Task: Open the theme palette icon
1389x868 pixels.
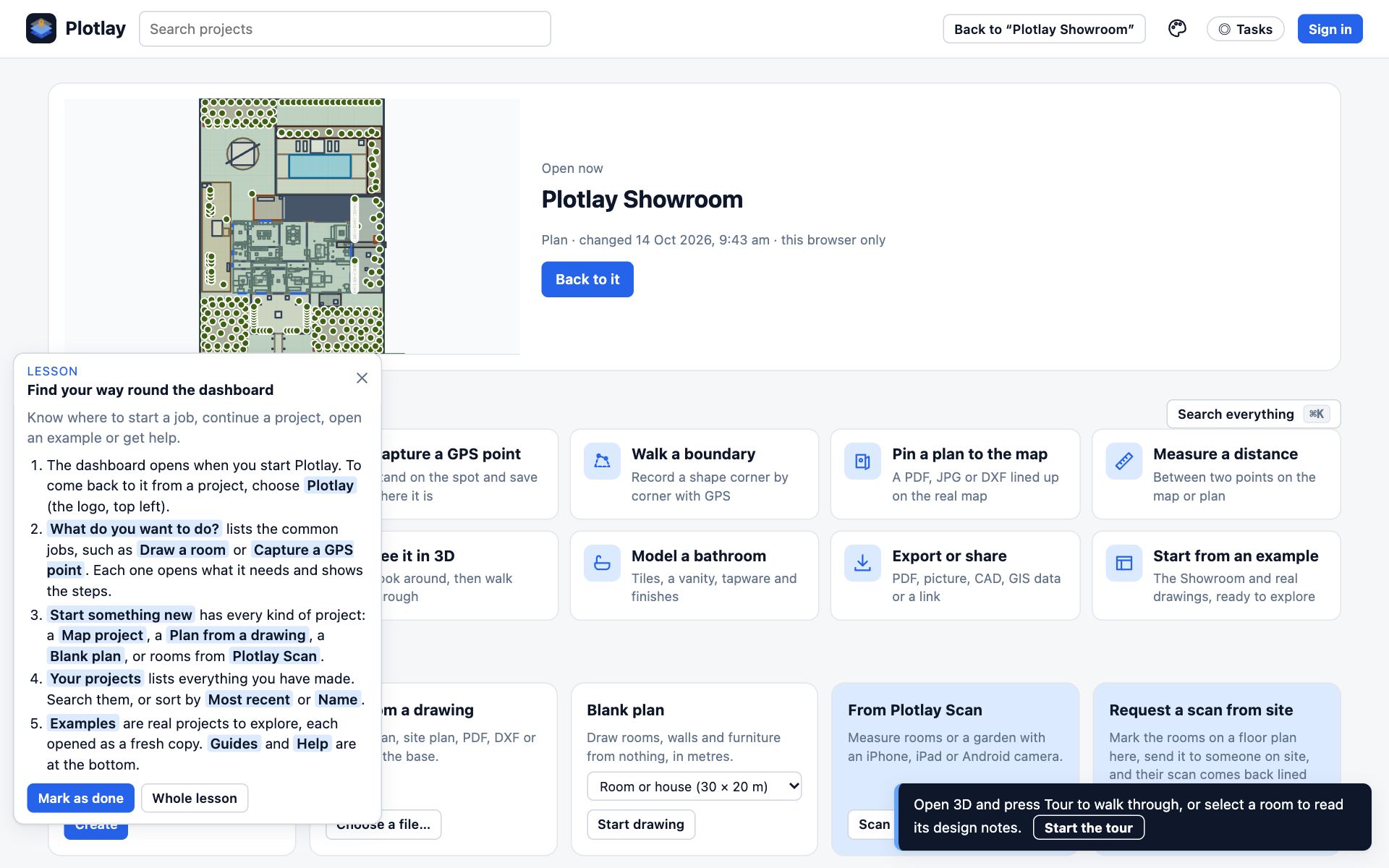Action: pos(1177,29)
